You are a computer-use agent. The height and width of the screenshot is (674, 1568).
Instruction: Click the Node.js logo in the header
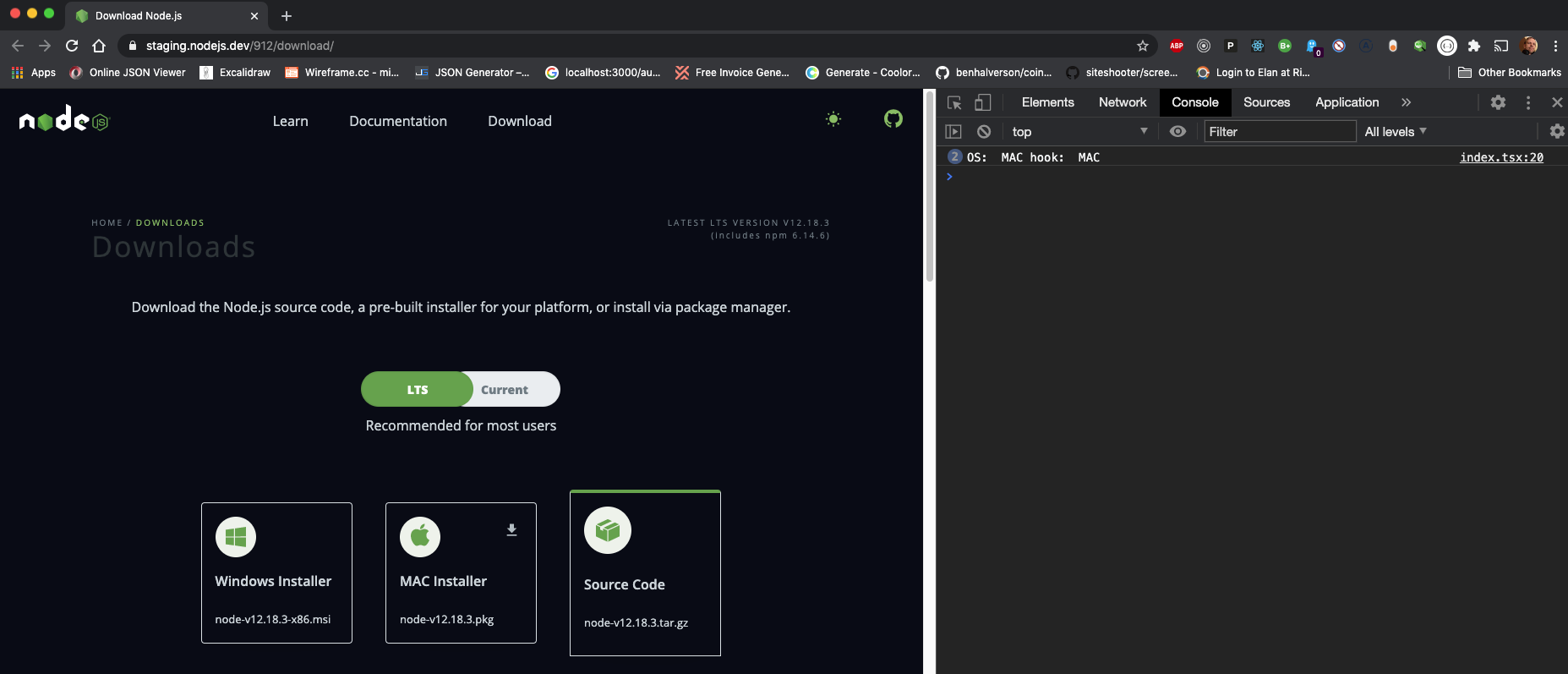pyautogui.click(x=64, y=120)
